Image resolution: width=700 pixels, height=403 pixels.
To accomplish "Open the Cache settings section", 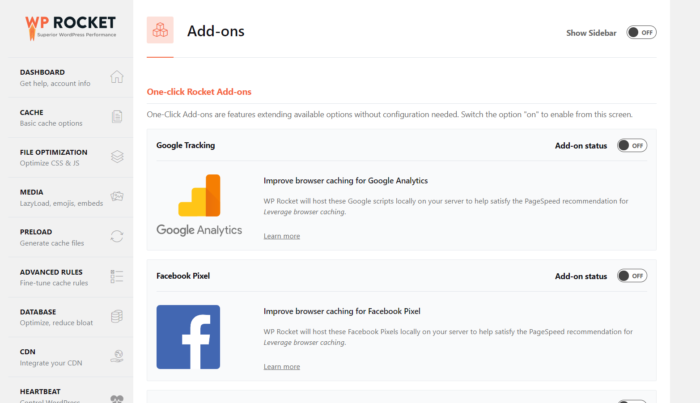I will coord(71,117).
